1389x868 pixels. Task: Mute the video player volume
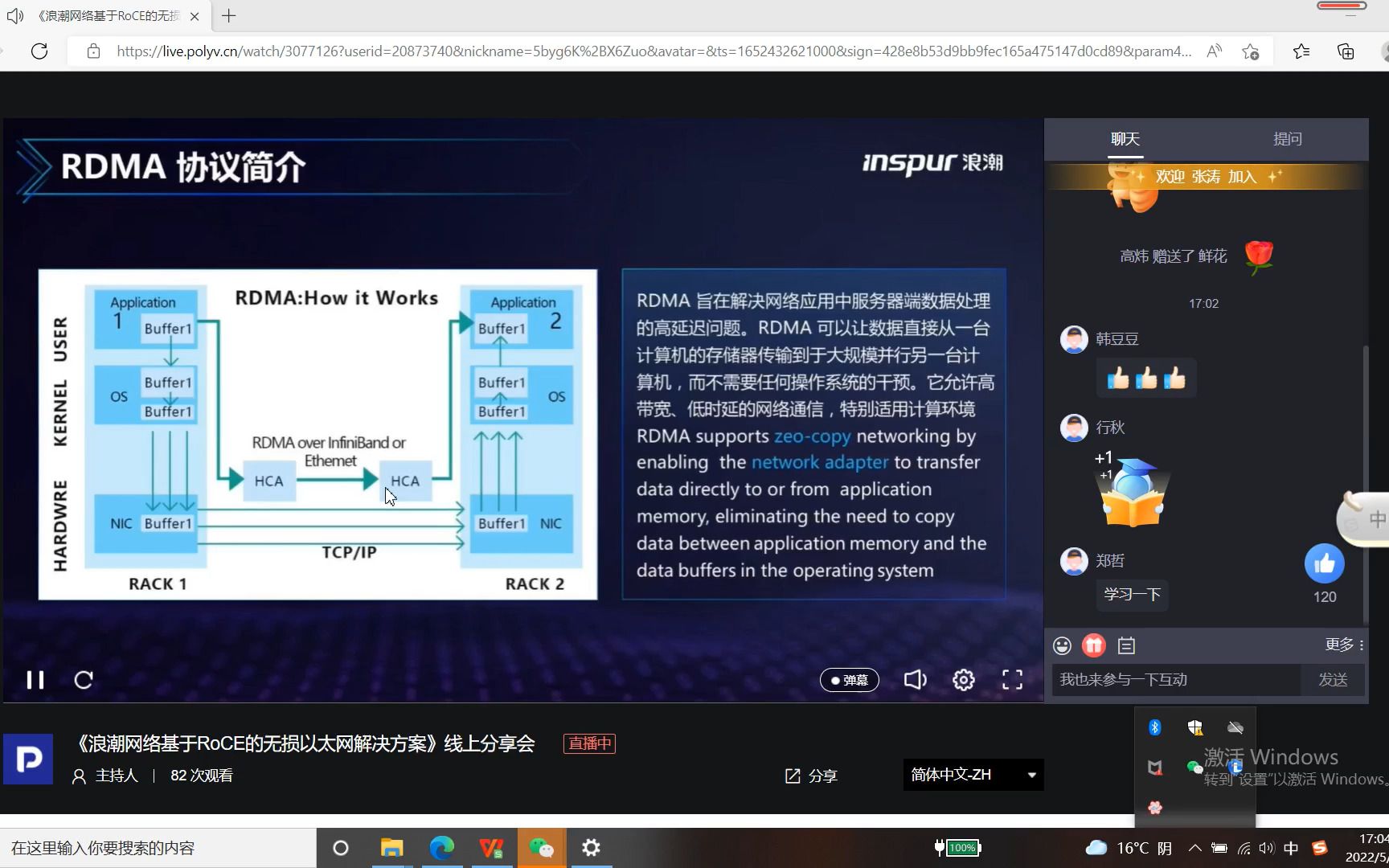click(x=915, y=680)
